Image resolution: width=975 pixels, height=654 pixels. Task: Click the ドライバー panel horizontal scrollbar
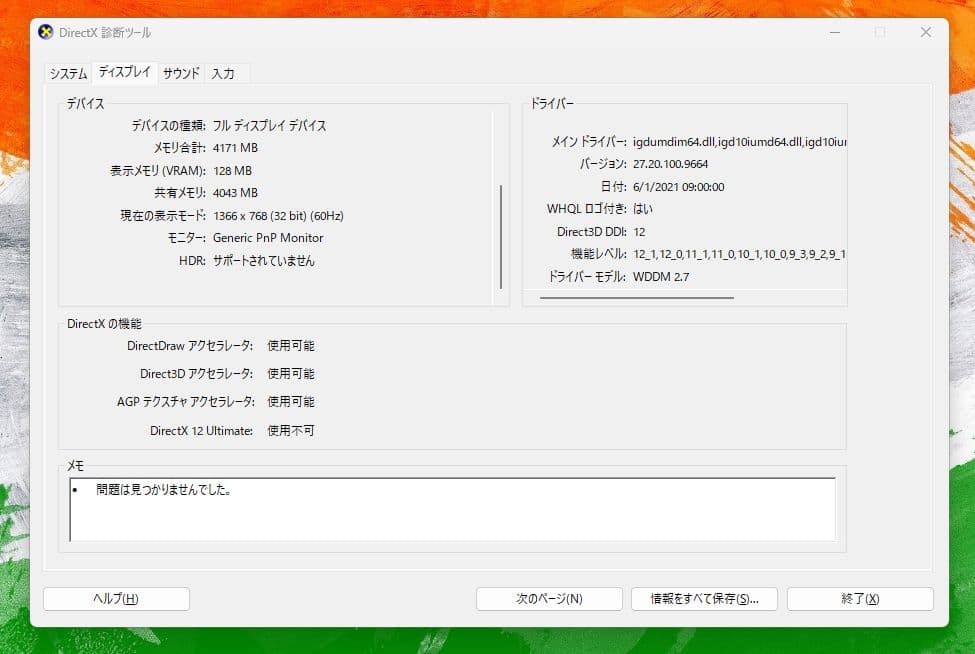point(637,297)
